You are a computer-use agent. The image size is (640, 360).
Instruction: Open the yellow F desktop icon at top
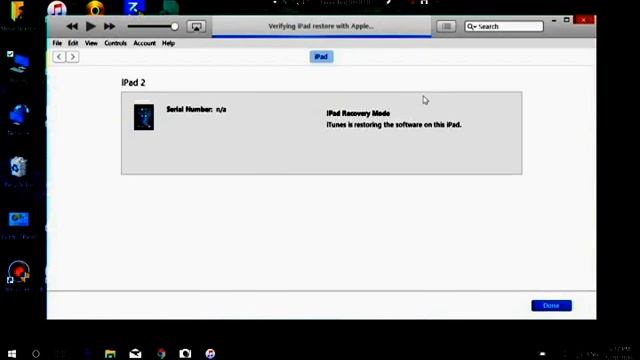click(17, 11)
